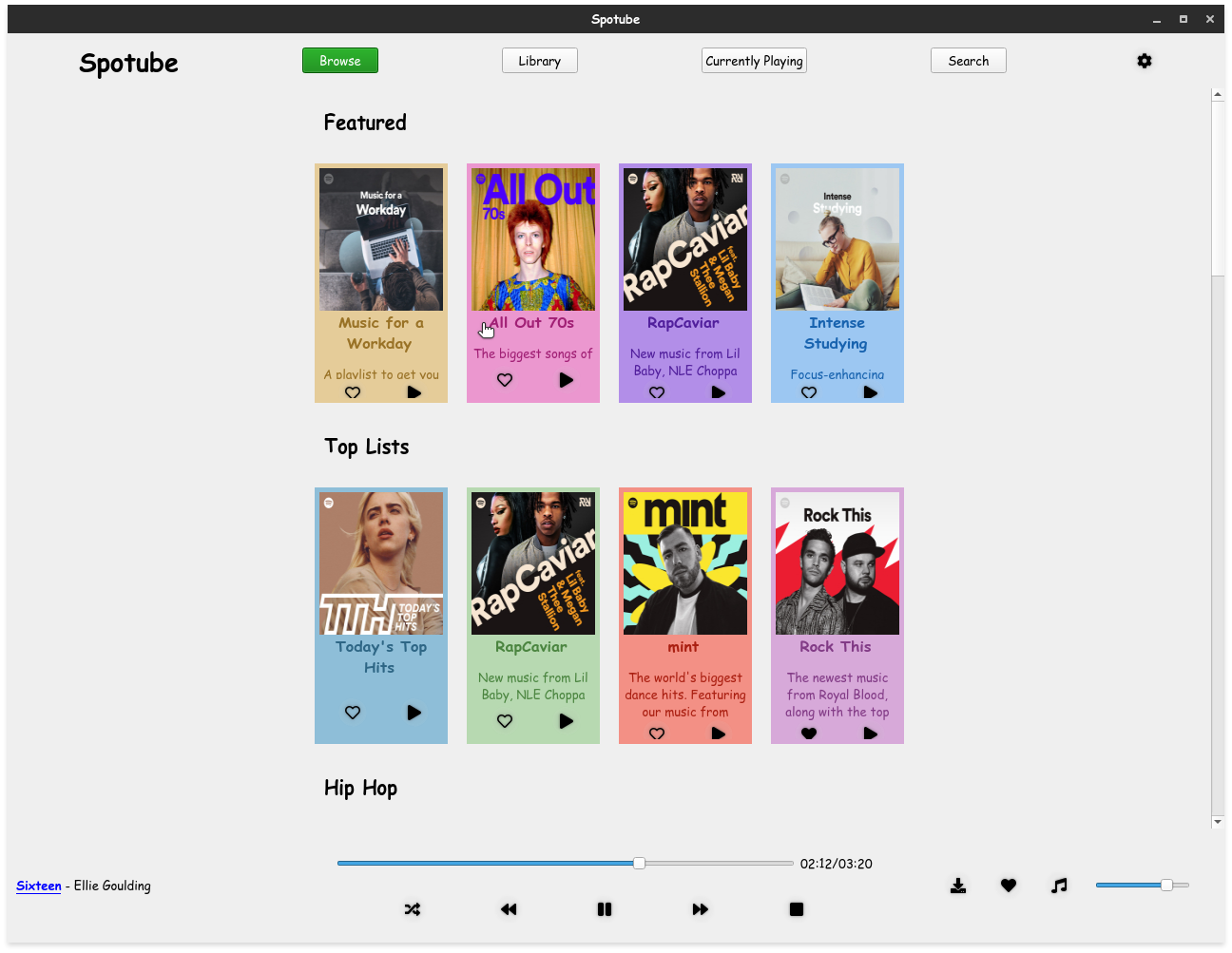1232x953 pixels.
Task: Open the Library tab
Action: (540, 61)
